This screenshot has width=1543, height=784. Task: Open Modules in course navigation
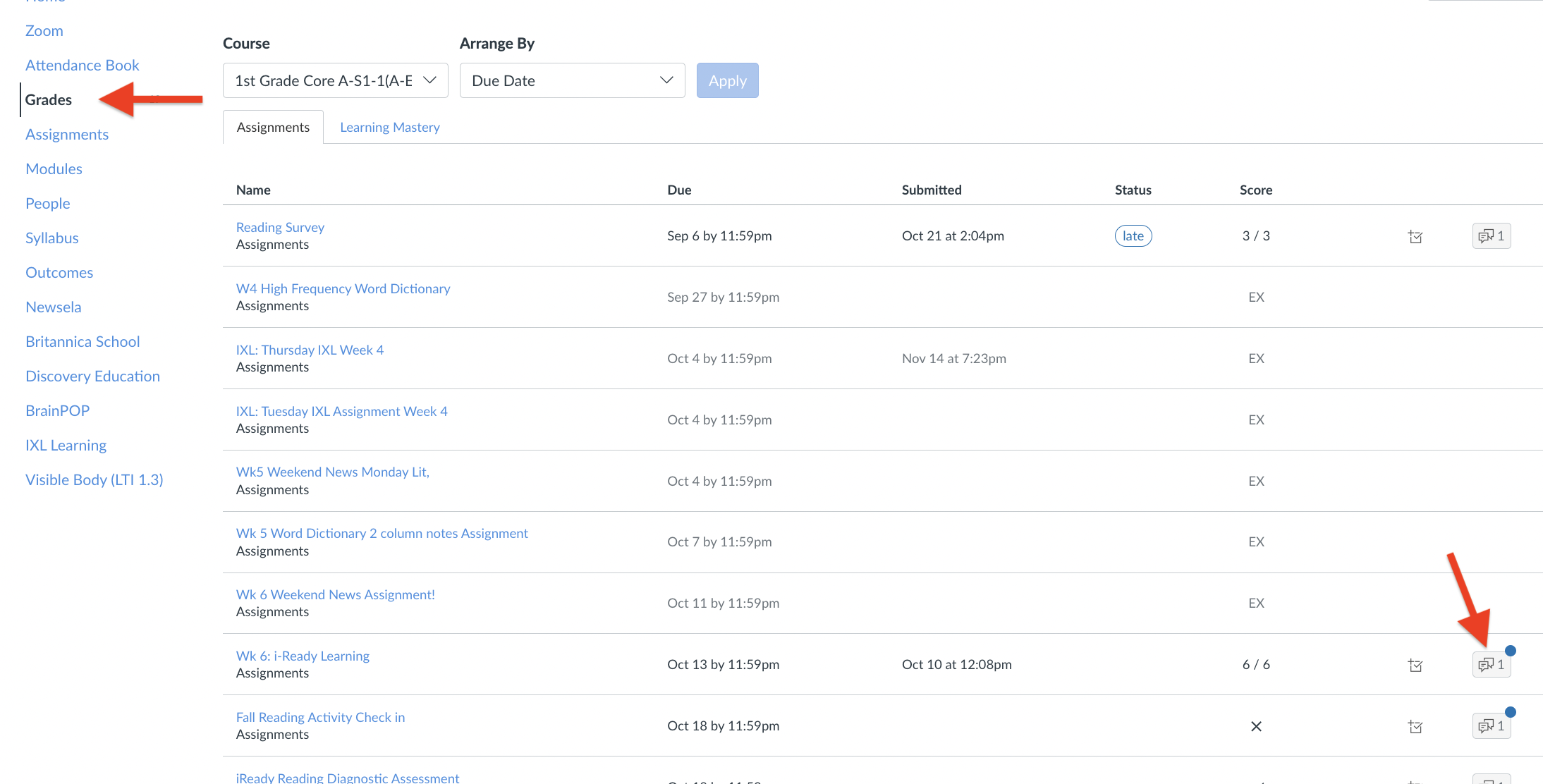(54, 169)
